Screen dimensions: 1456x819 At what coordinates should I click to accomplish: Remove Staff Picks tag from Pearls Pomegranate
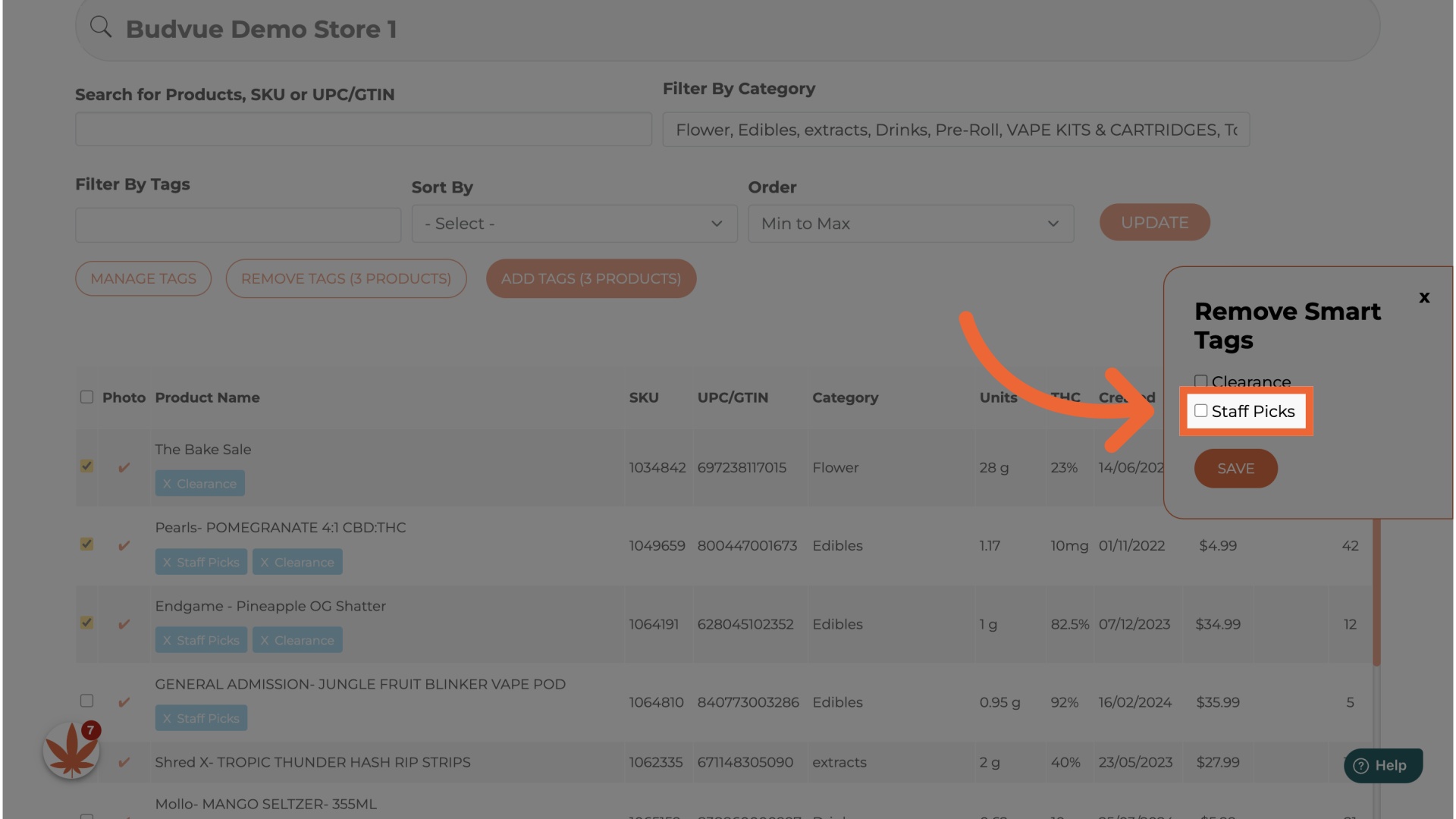click(x=167, y=563)
